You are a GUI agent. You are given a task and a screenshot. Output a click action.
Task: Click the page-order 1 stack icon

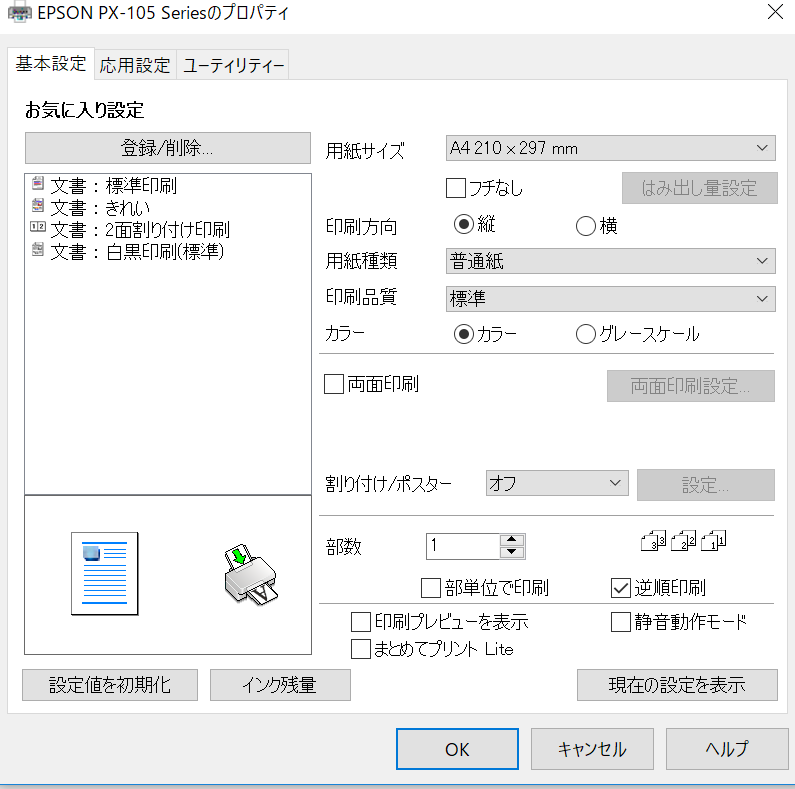(713, 541)
